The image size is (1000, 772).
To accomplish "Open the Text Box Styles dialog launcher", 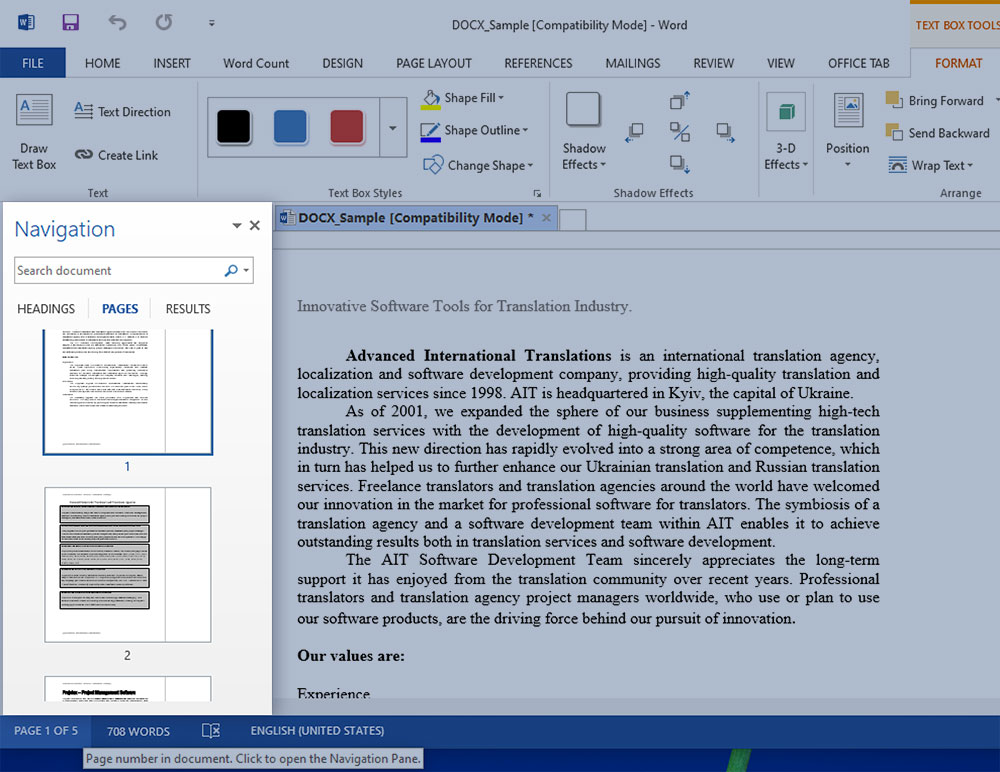I will 538,193.
